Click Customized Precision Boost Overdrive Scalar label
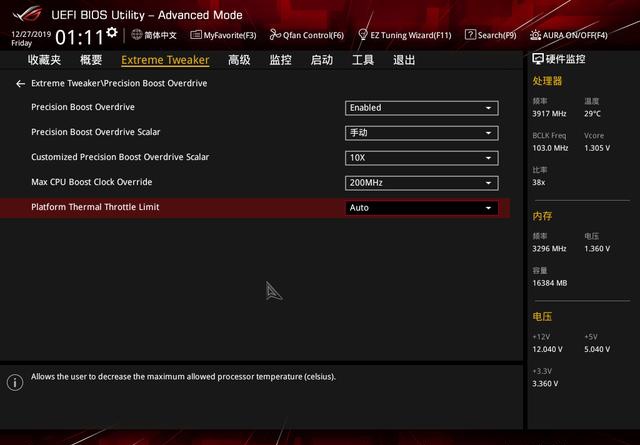 120,157
